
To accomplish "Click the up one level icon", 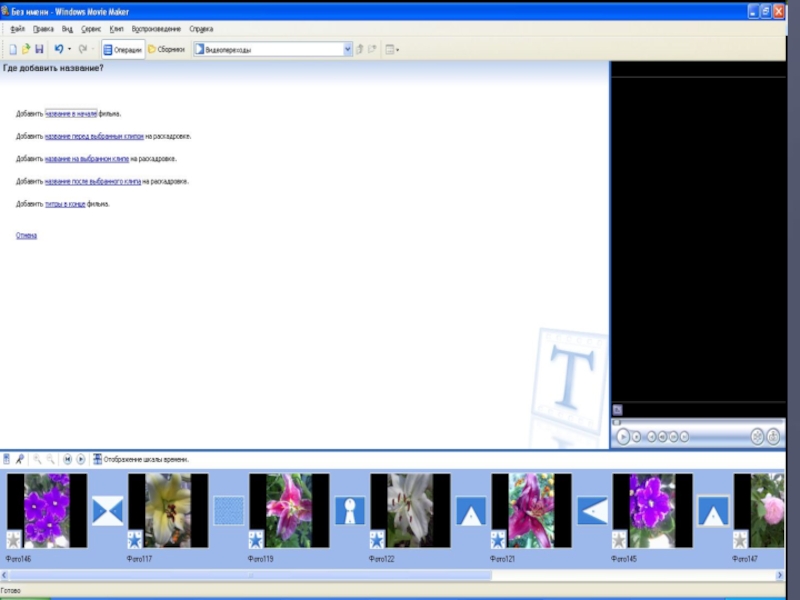I will pyautogui.click(x=359, y=49).
